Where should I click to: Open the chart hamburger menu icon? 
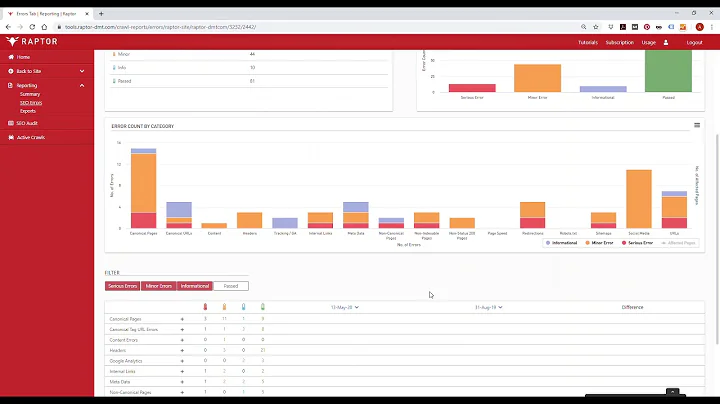click(x=697, y=125)
